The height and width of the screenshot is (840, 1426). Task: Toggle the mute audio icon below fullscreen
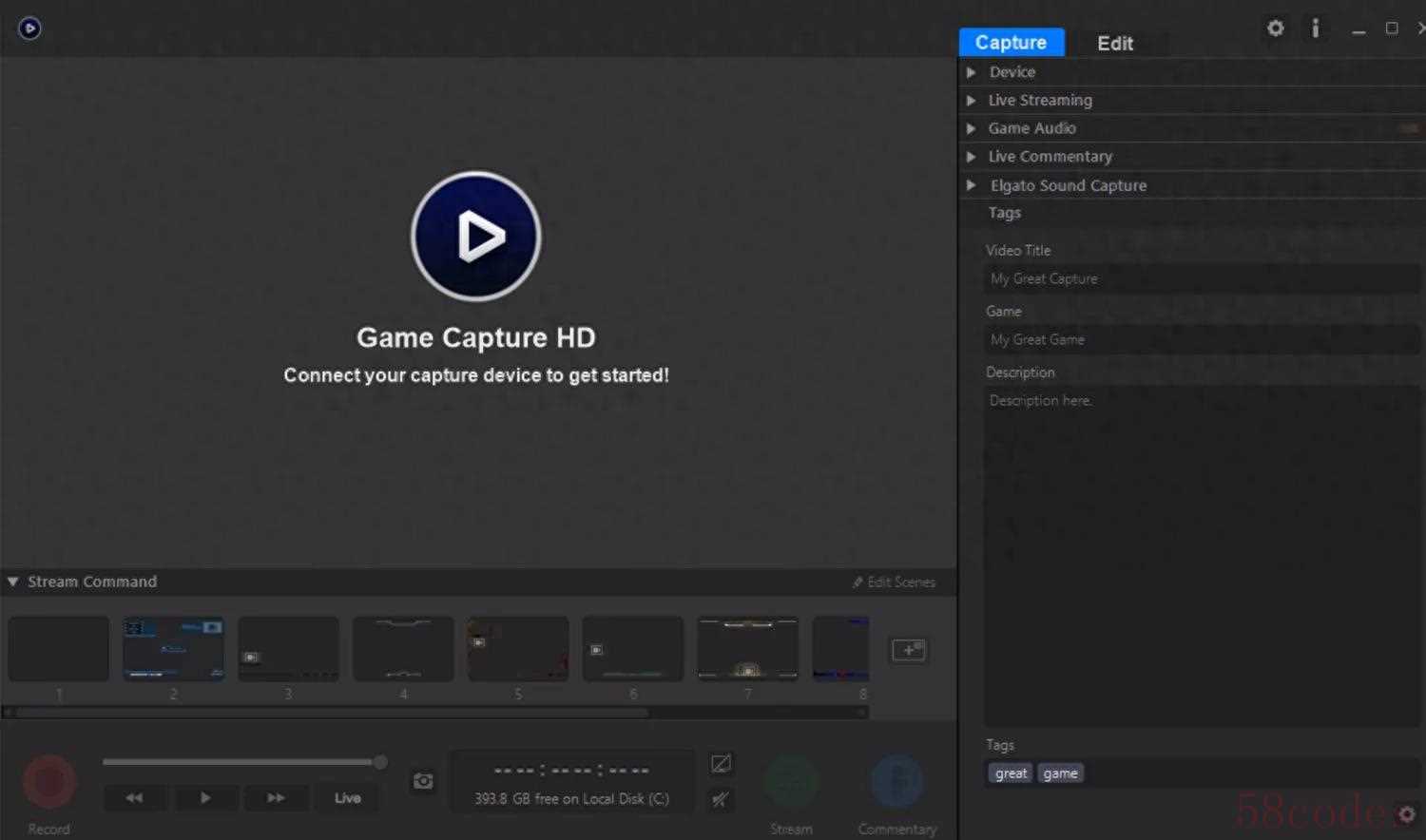[721, 799]
